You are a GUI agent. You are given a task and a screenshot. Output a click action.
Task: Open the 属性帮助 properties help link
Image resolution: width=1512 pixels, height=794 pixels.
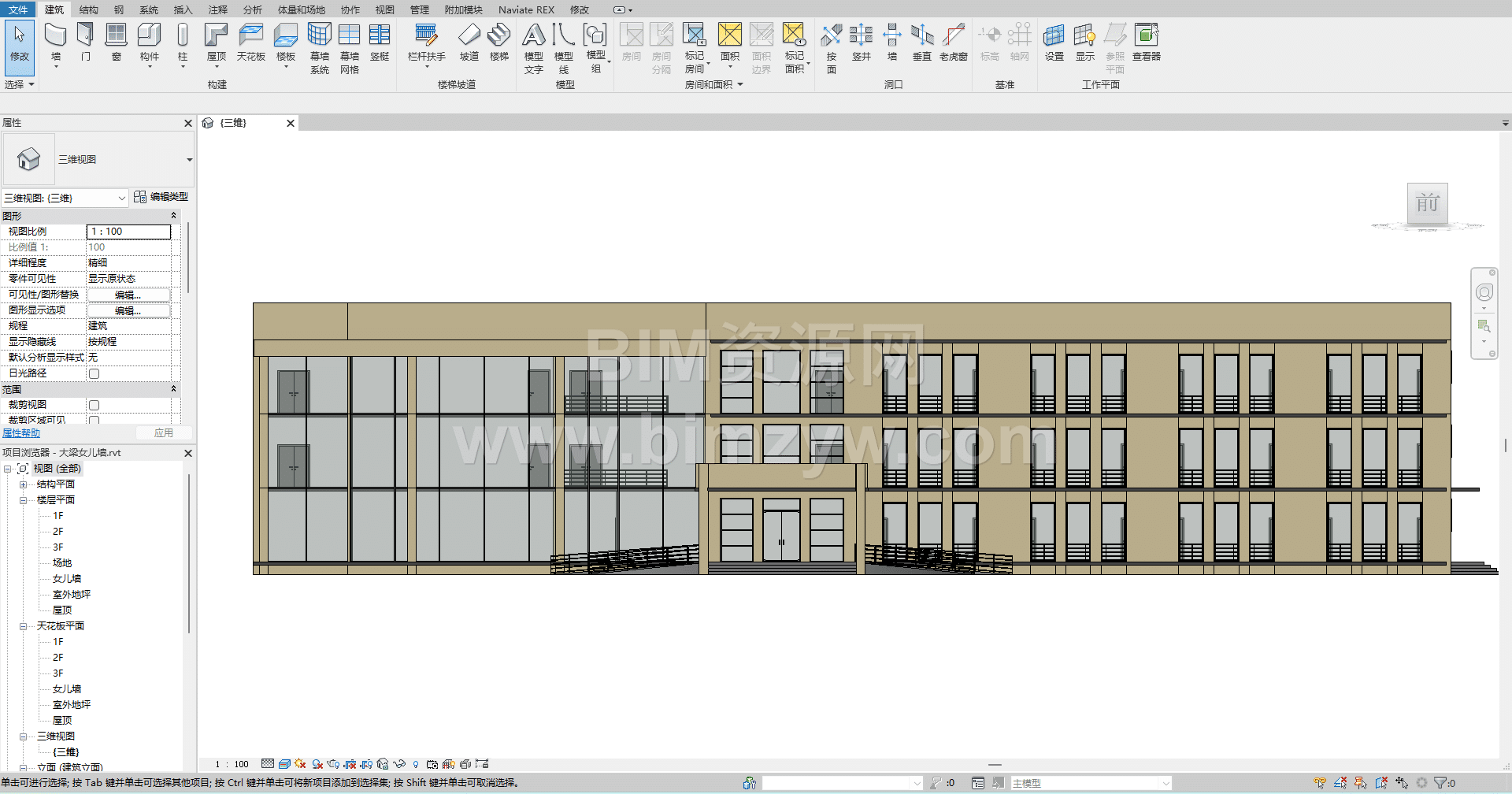pos(21,433)
